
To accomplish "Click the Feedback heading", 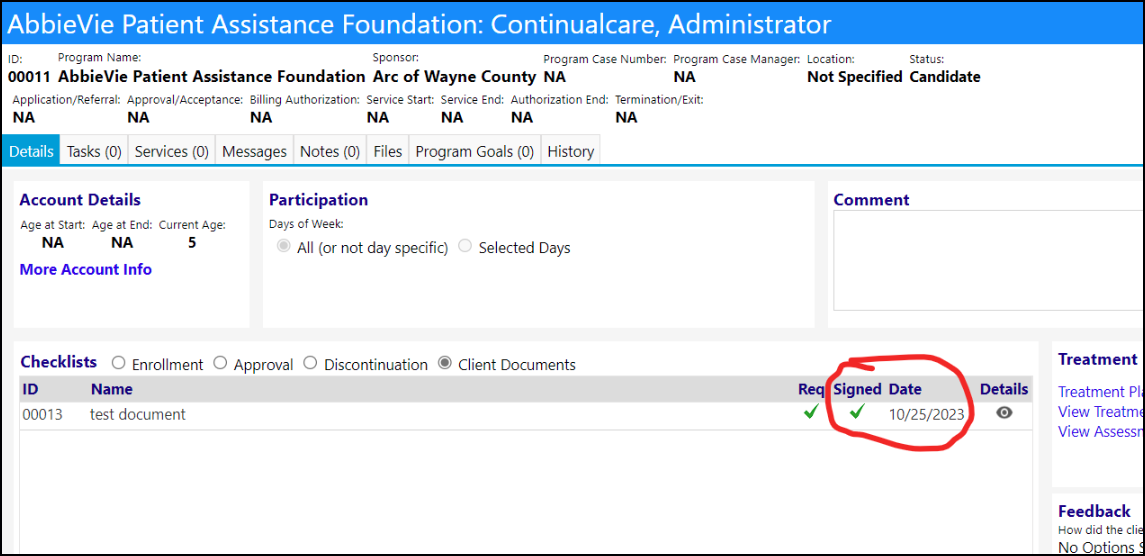I will 1094,511.
